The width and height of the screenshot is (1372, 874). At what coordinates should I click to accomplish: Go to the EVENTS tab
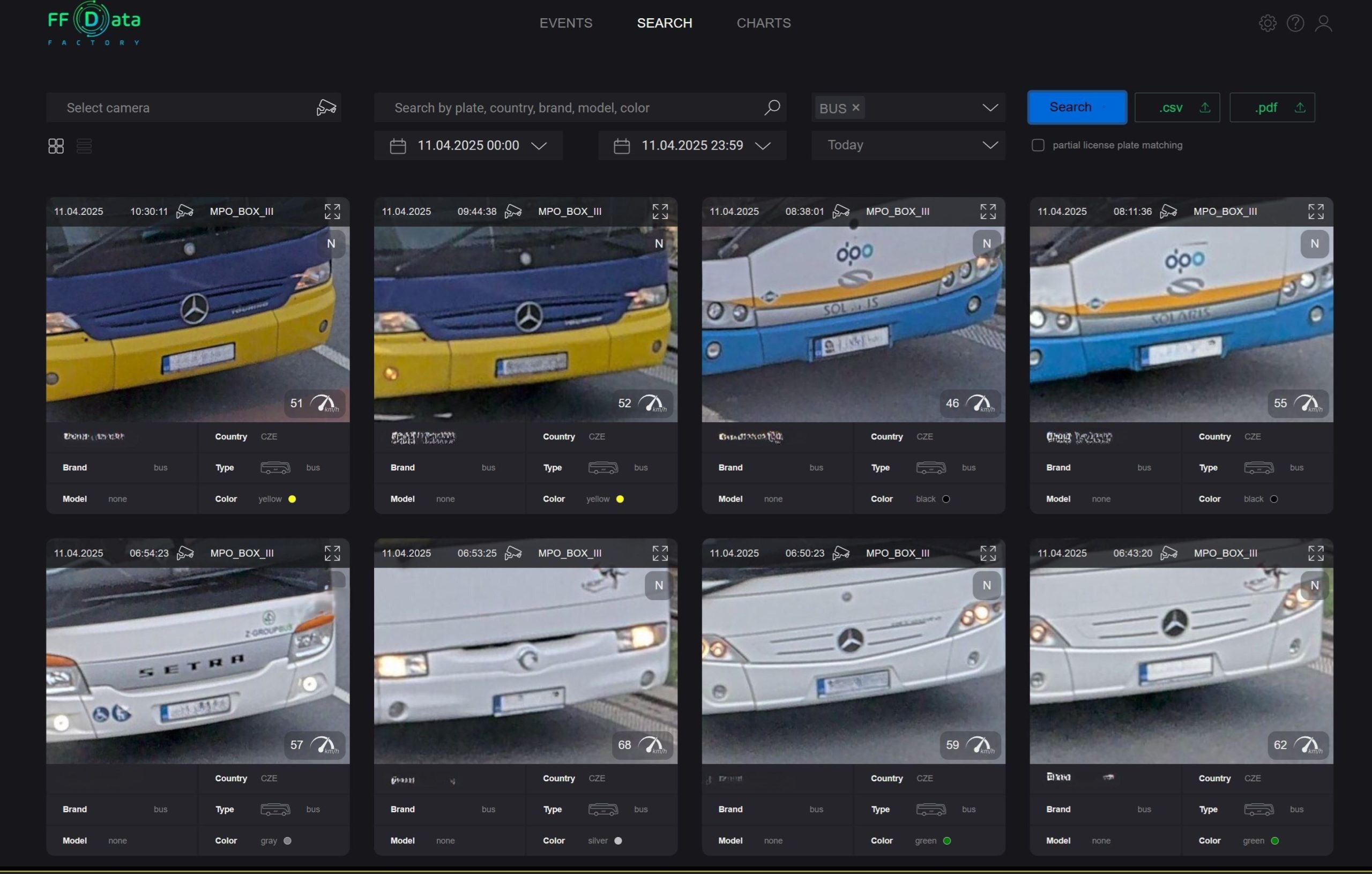click(566, 23)
